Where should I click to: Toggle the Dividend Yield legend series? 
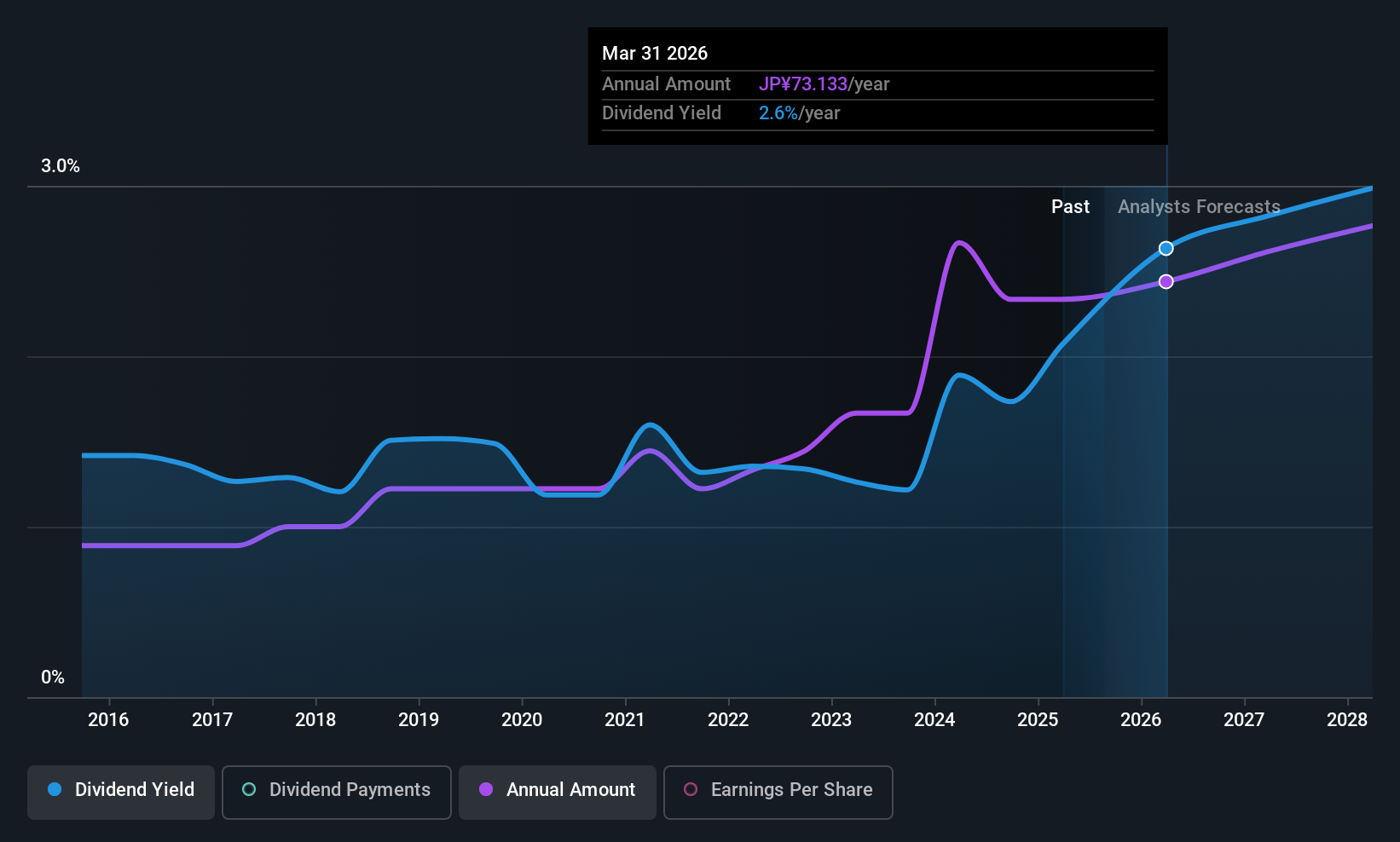(x=121, y=792)
